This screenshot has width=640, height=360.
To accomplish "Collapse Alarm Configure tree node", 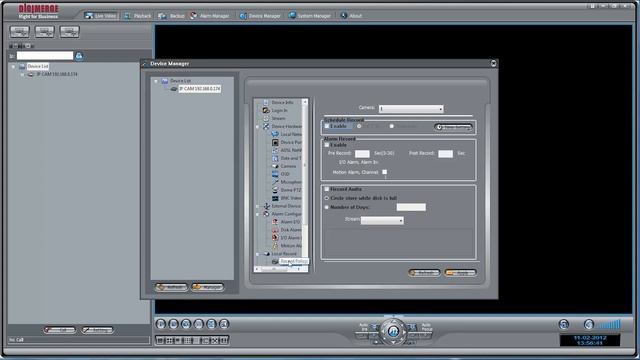I will click(x=257, y=214).
